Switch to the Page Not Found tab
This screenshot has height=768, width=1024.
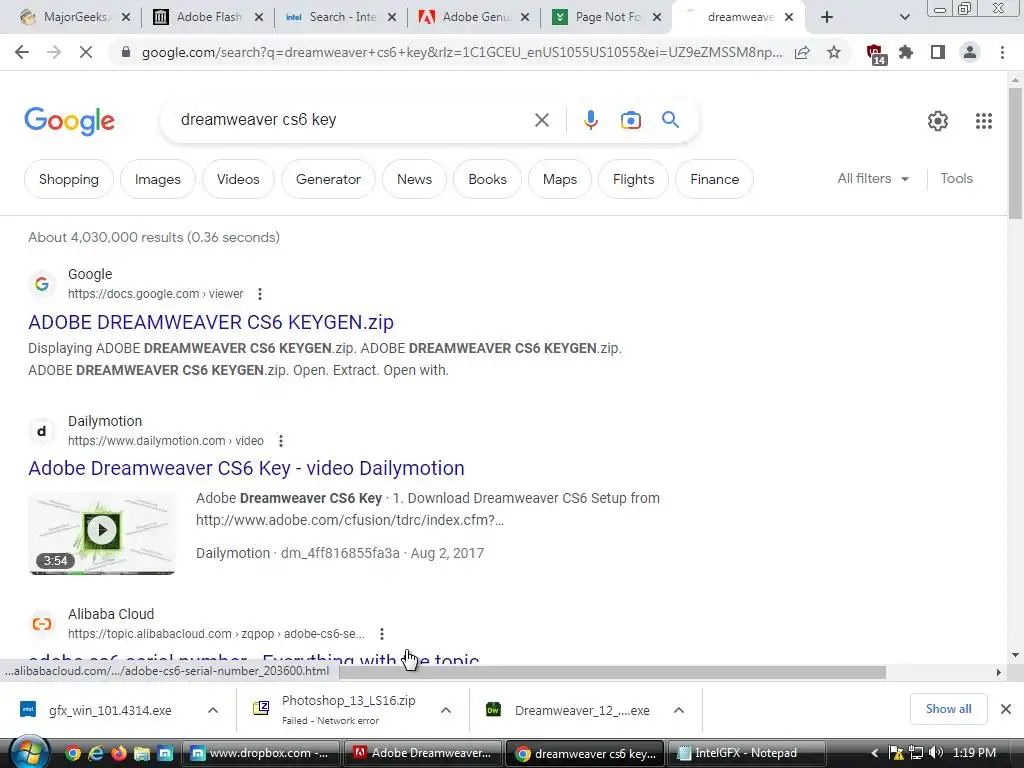click(x=607, y=17)
